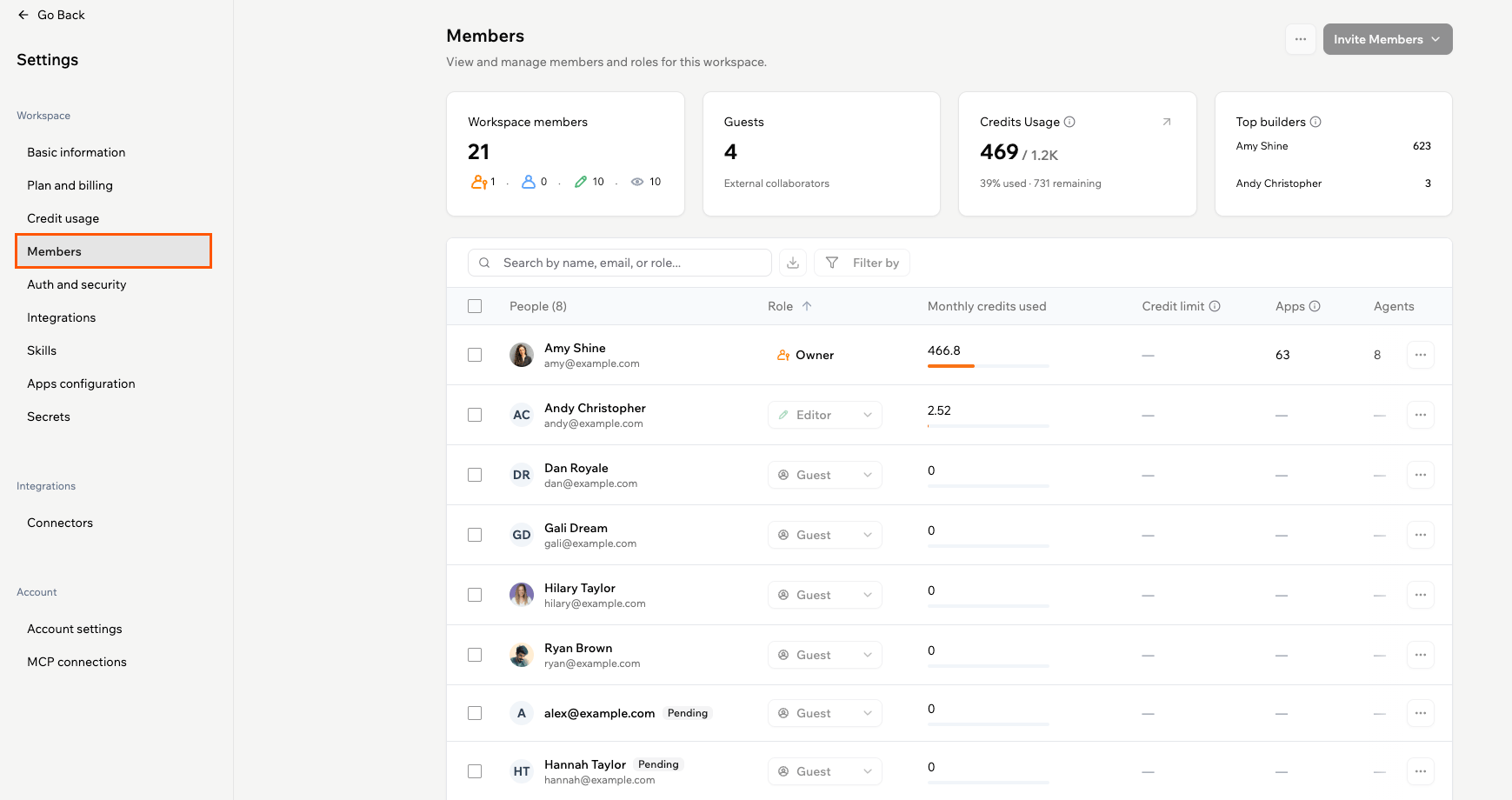
Task: Open the Credits Usage external arrow icon
Action: 1167,122
